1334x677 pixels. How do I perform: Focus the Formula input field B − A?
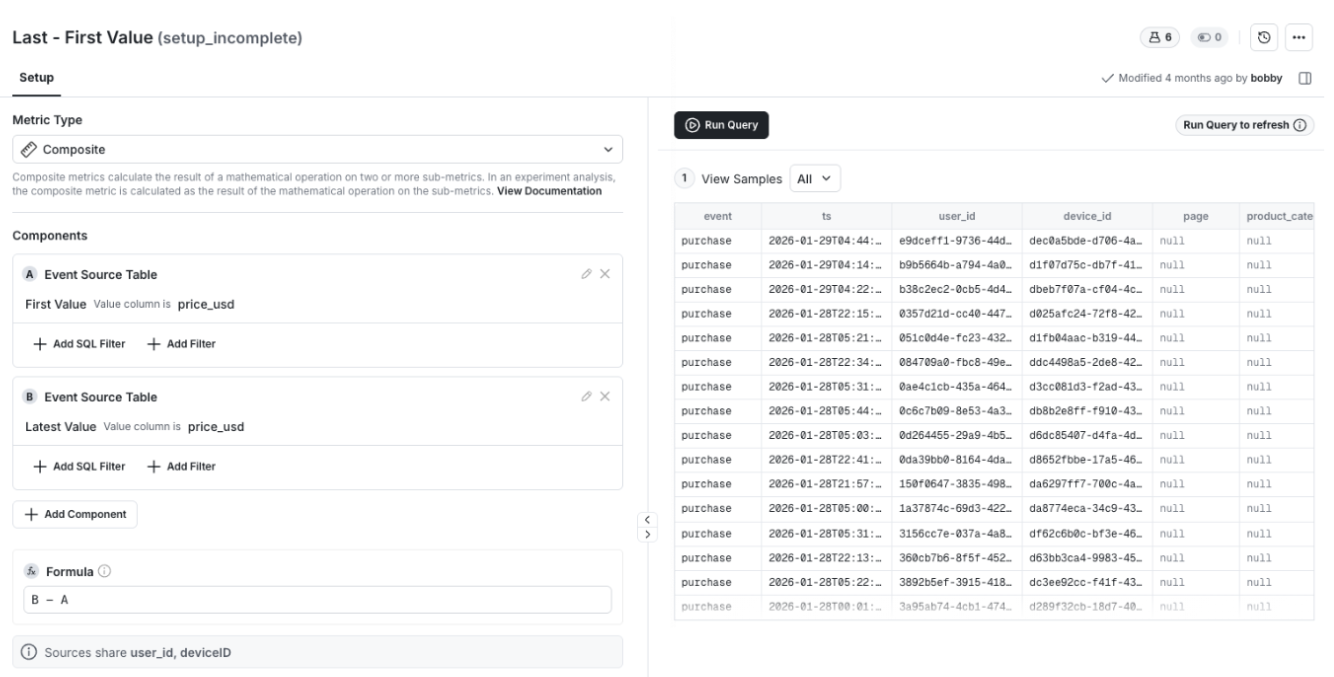tap(317, 600)
